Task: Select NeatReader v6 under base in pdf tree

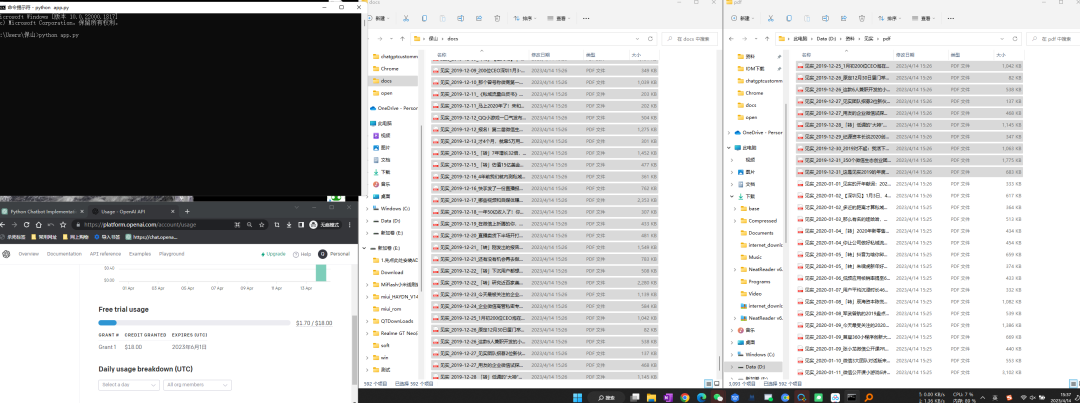Action: (763, 269)
